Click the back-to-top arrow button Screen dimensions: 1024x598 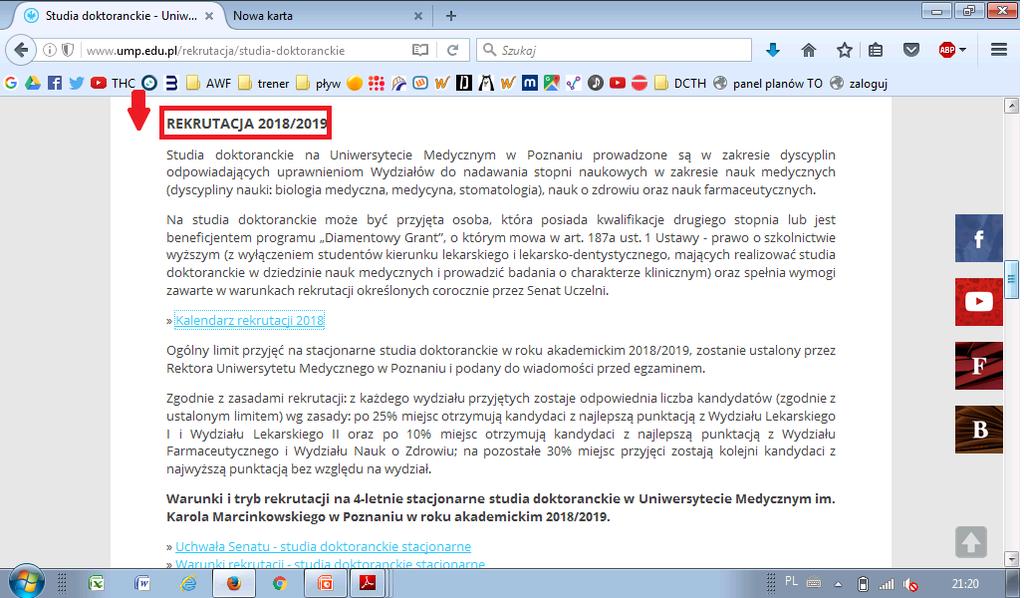pyautogui.click(x=971, y=542)
